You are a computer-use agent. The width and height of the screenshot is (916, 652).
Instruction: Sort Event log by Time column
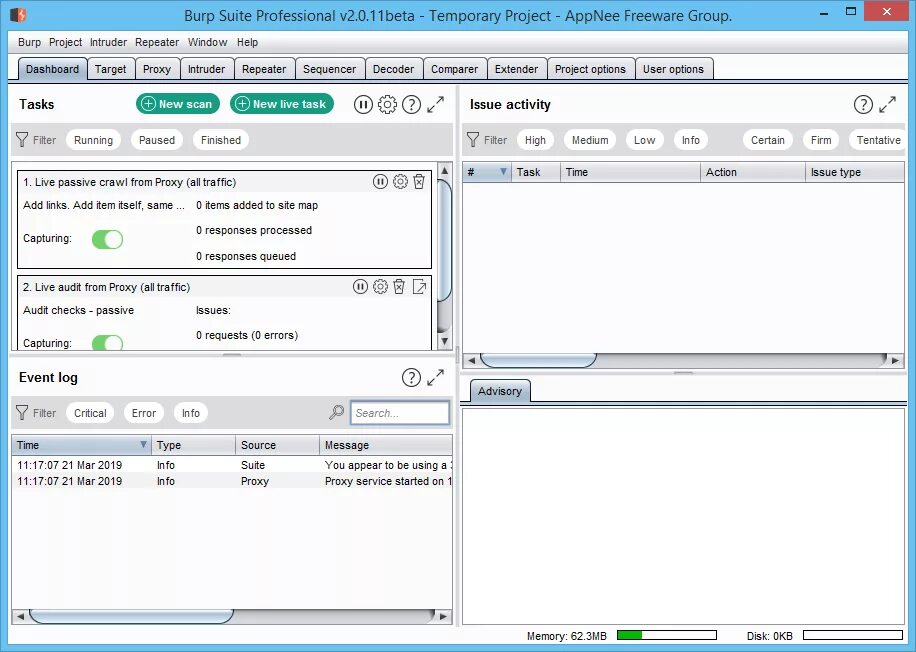point(81,445)
